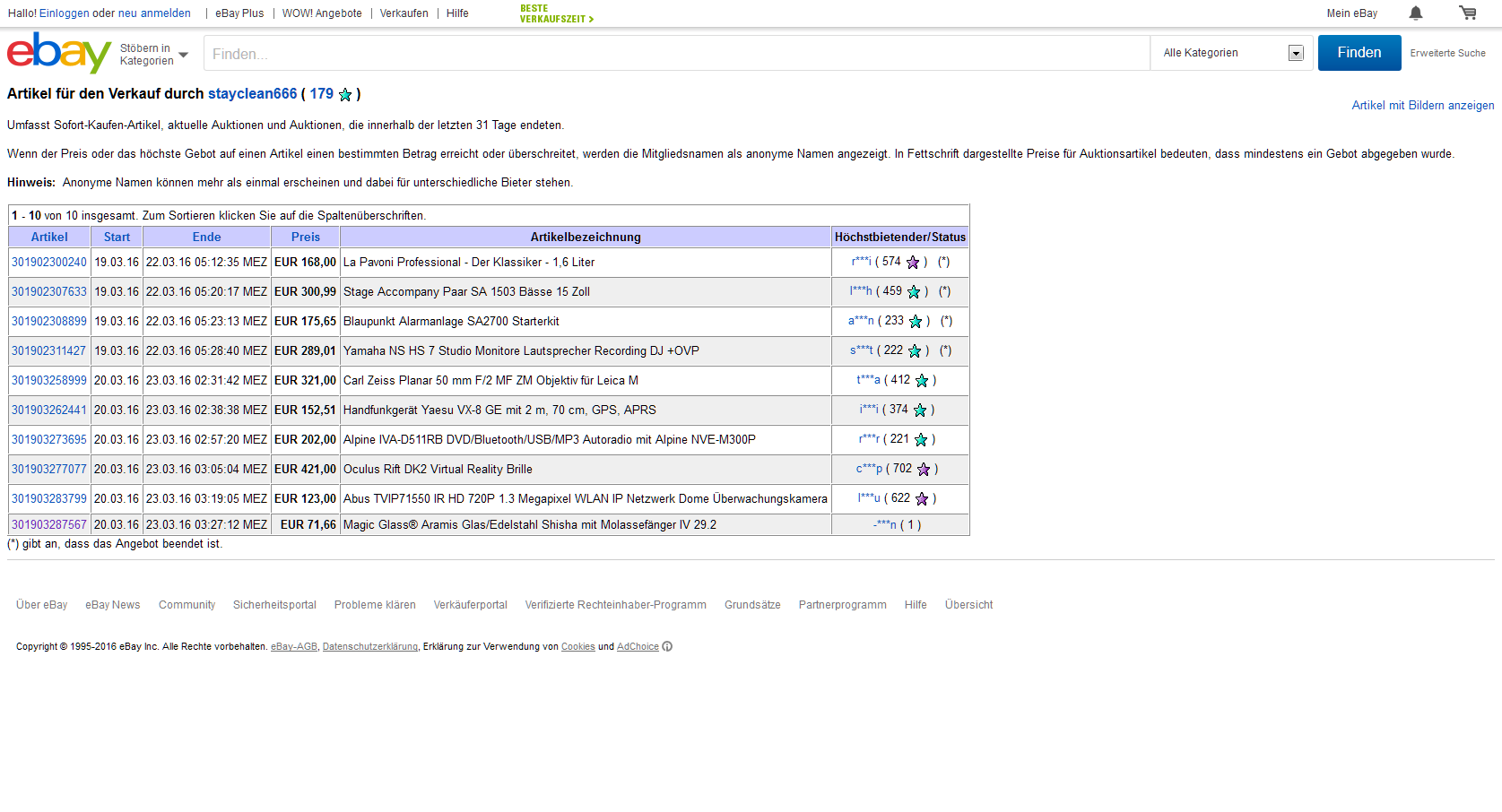This screenshot has width=1502, height=812.
Task: Open Verkäuferportal footer link
Action: click(470, 605)
